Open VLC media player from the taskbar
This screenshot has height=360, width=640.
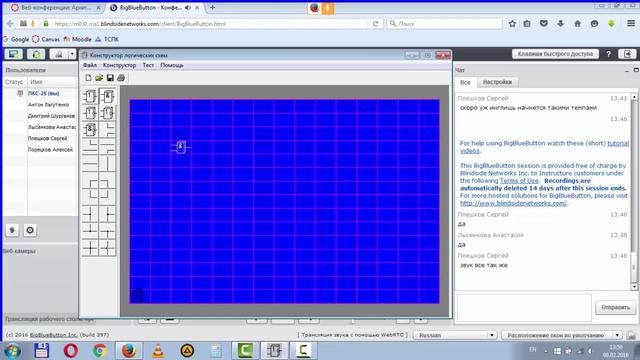click(158, 351)
